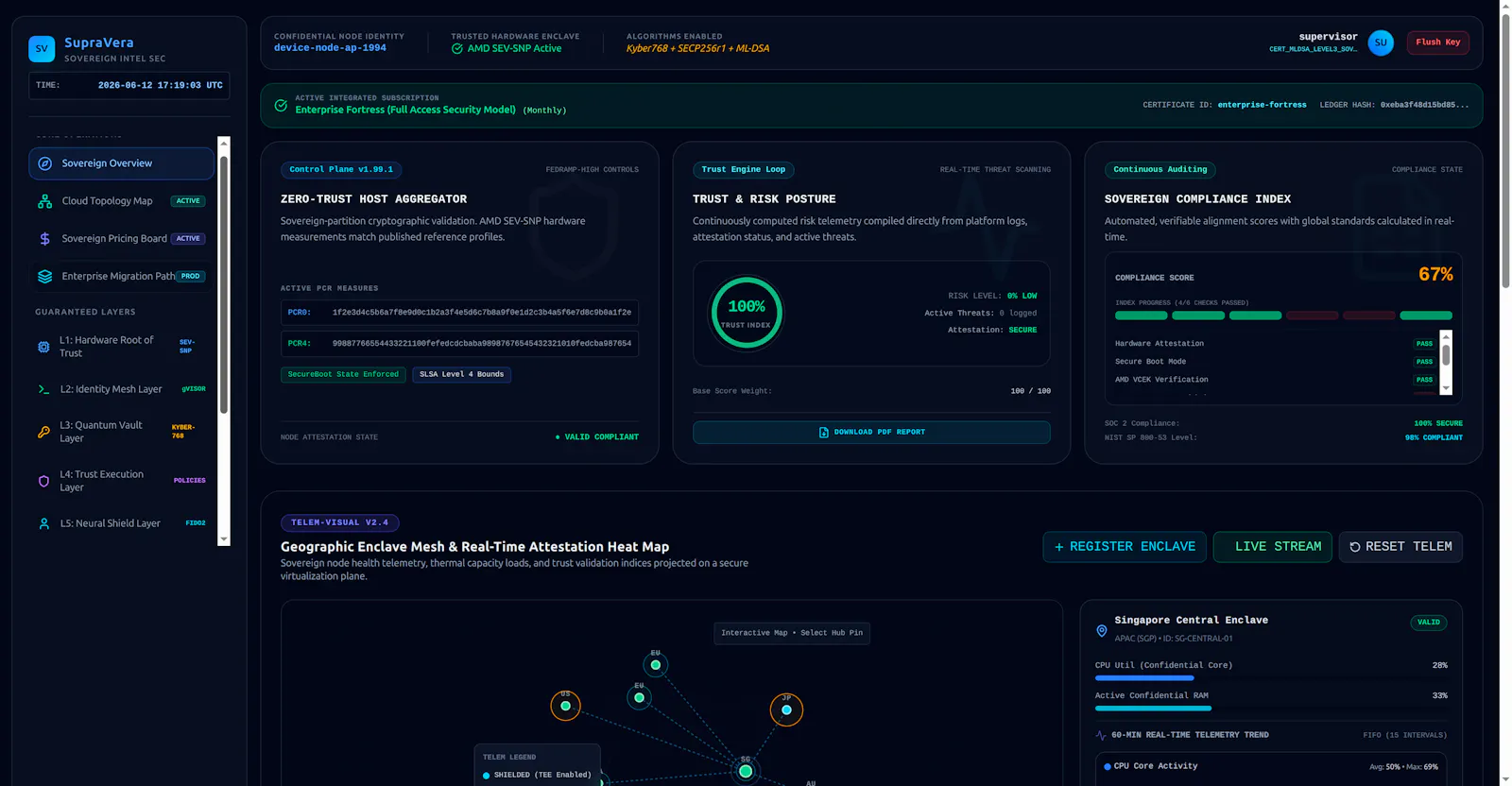Select L1: Hardware Root of Trust layer
Image resolution: width=1512 pixels, height=786 pixels.
pyautogui.click(x=121, y=347)
